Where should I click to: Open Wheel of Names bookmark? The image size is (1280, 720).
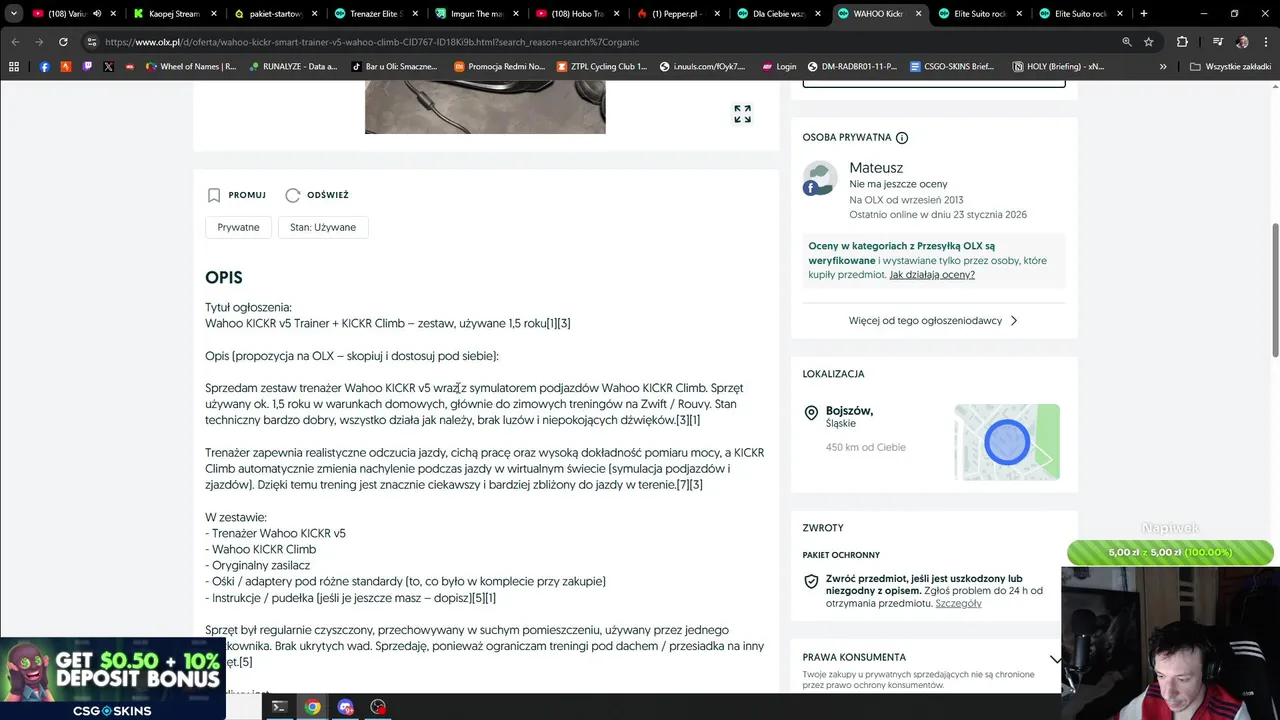[191, 67]
